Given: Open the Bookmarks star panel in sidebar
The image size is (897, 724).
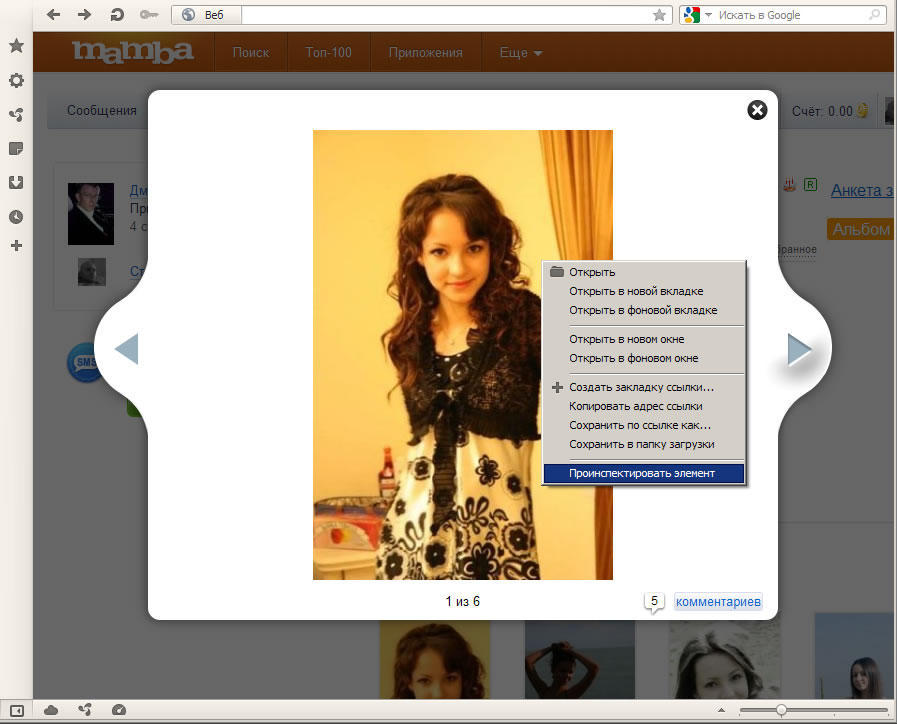Looking at the screenshot, I should [16, 46].
